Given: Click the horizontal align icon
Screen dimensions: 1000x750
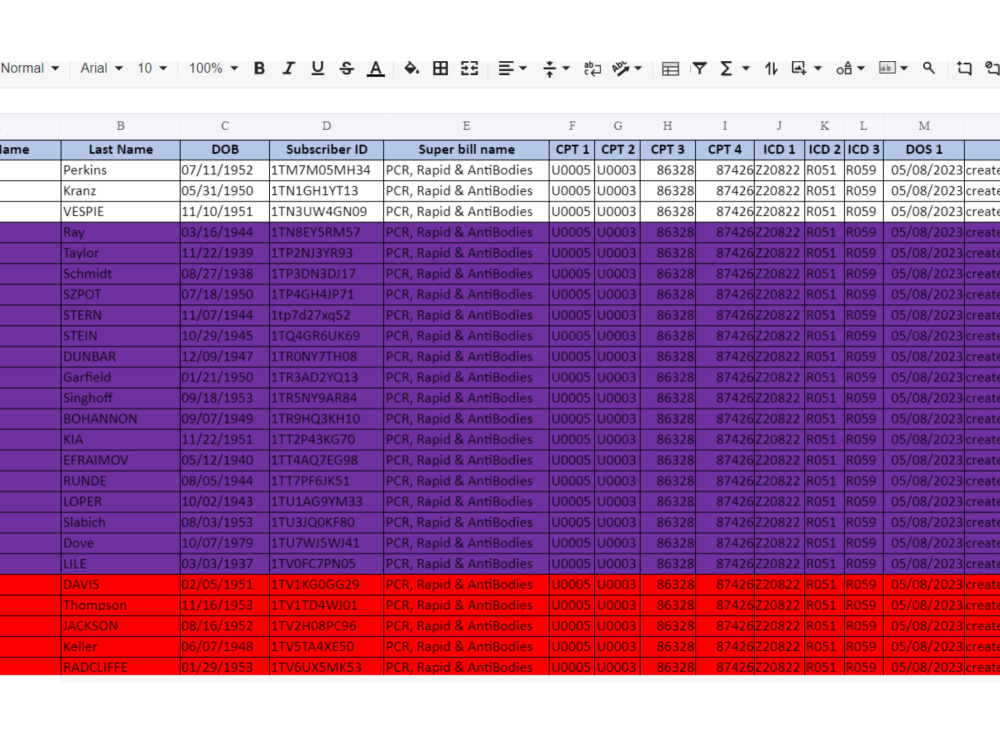Looking at the screenshot, I should (x=506, y=68).
